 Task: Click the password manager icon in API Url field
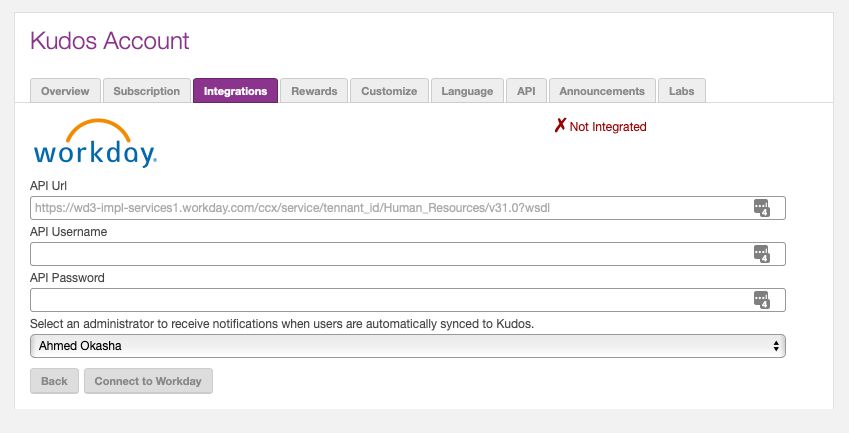[762, 208]
